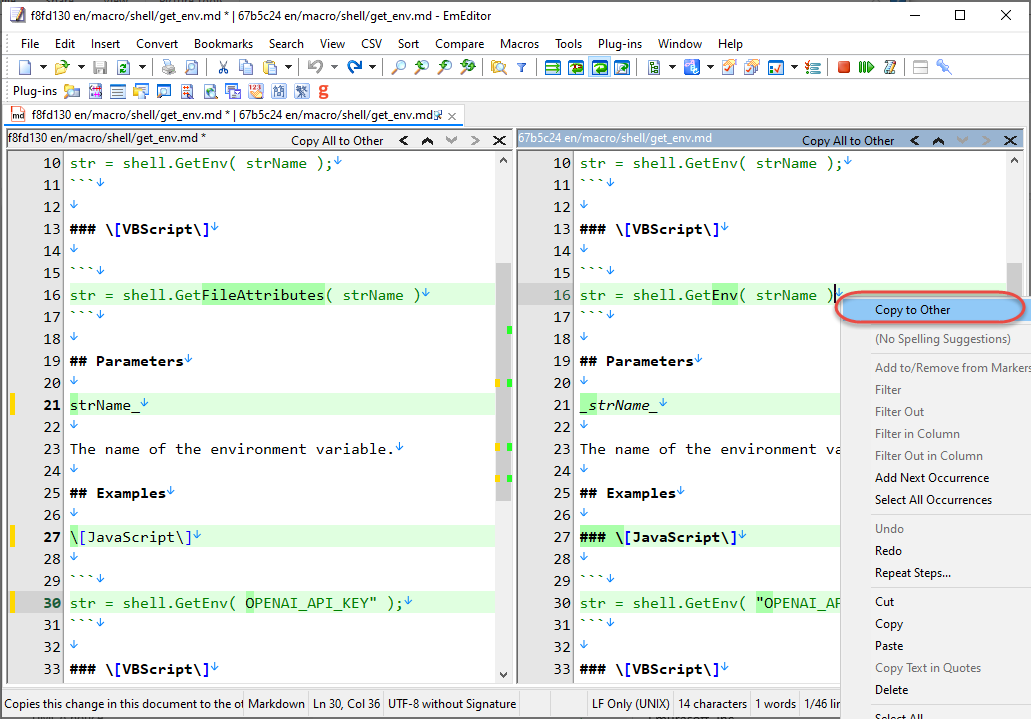Undo the last edit with the toolbar arrow
This screenshot has height=719, width=1031.
(x=316, y=67)
